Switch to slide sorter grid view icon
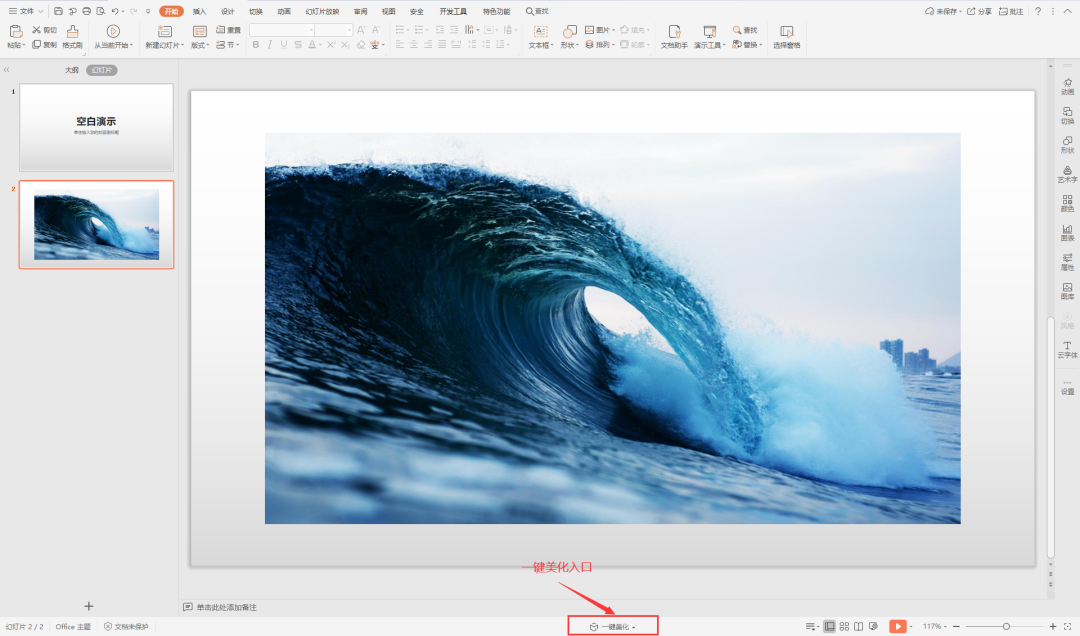This screenshot has width=1080, height=636. [845, 626]
